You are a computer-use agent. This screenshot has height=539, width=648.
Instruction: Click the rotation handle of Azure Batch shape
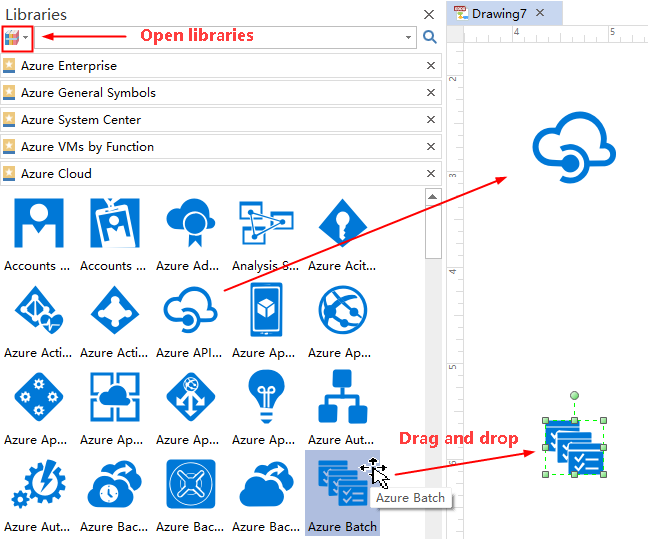[x=574, y=396]
